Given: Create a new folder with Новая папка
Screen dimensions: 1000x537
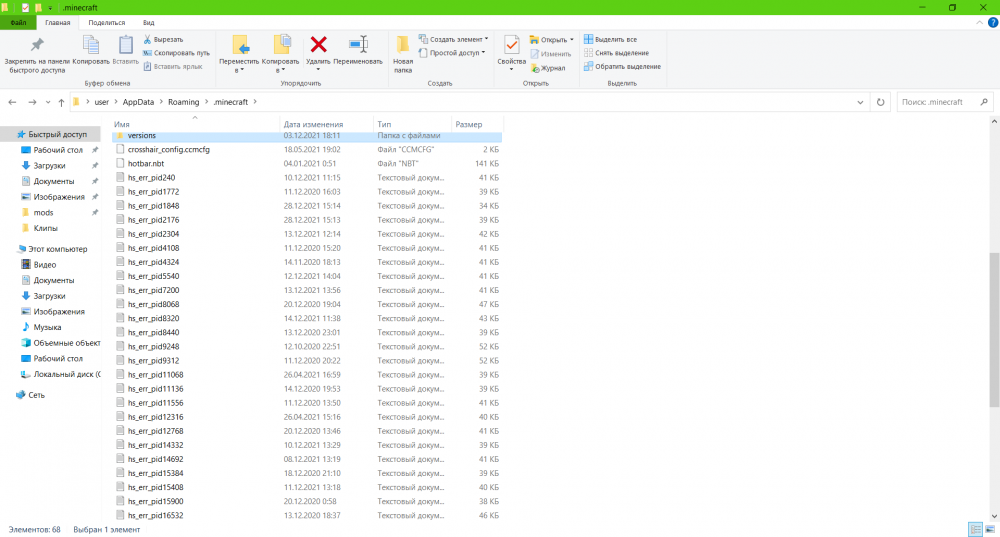Looking at the screenshot, I should click(x=403, y=55).
